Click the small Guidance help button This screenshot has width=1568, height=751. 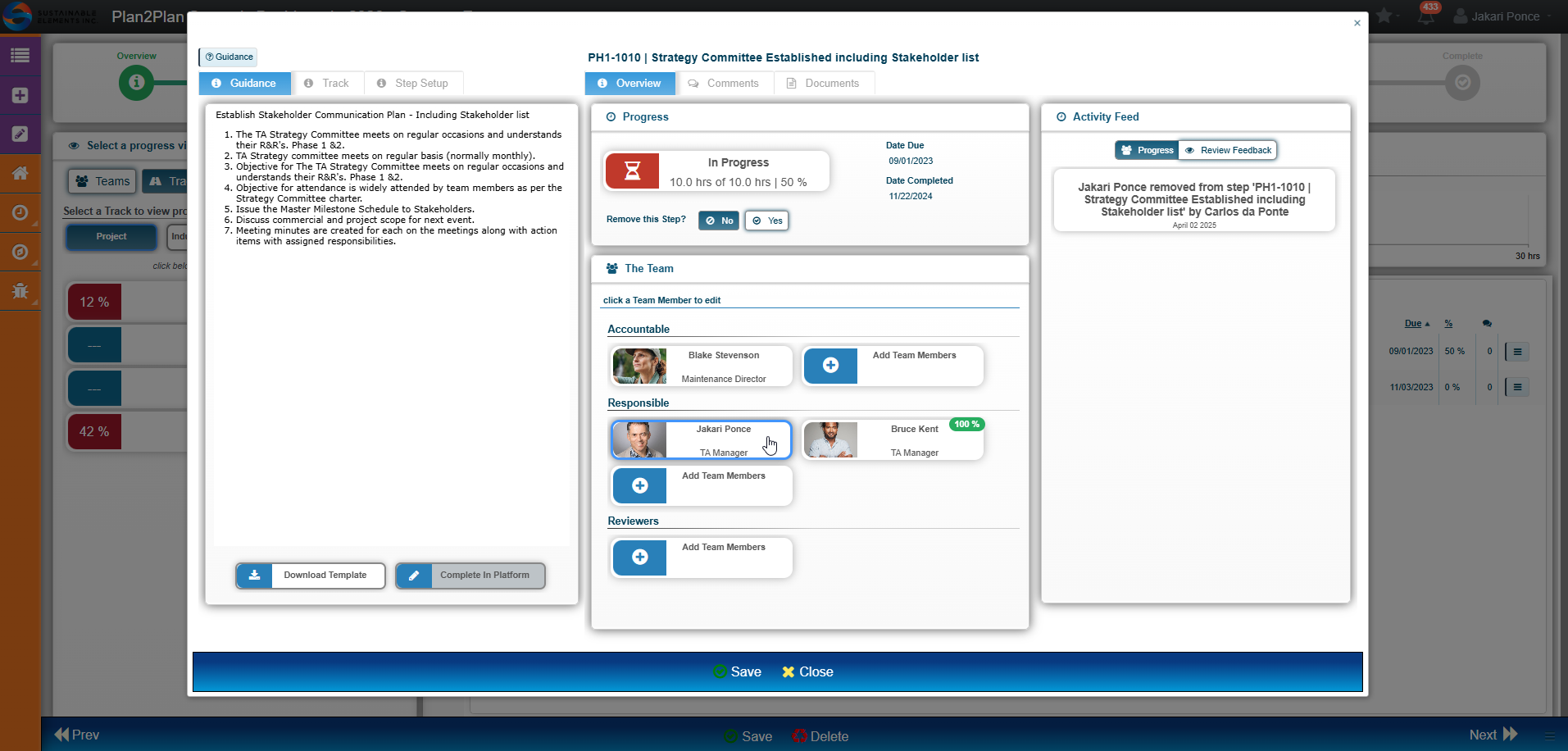(229, 57)
